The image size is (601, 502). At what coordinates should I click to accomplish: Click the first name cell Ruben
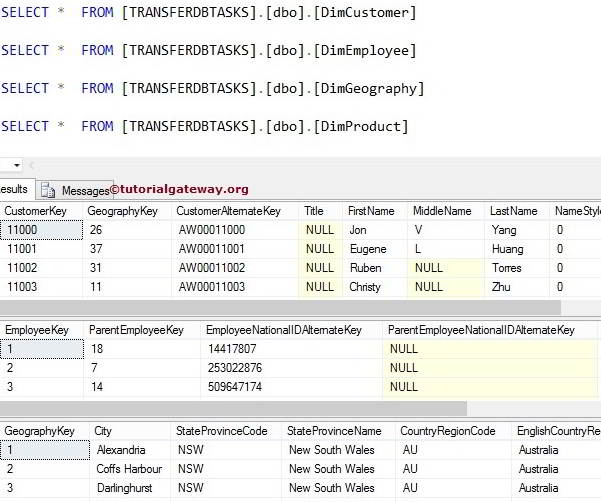pyautogui.click(x=375, y=268)
